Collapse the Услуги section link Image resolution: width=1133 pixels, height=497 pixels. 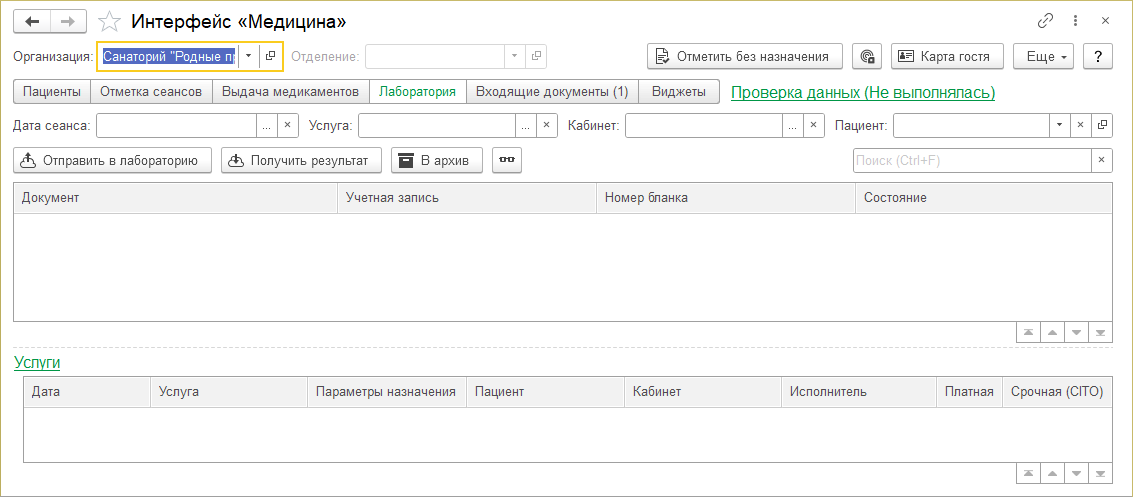[x=37, y=362]
